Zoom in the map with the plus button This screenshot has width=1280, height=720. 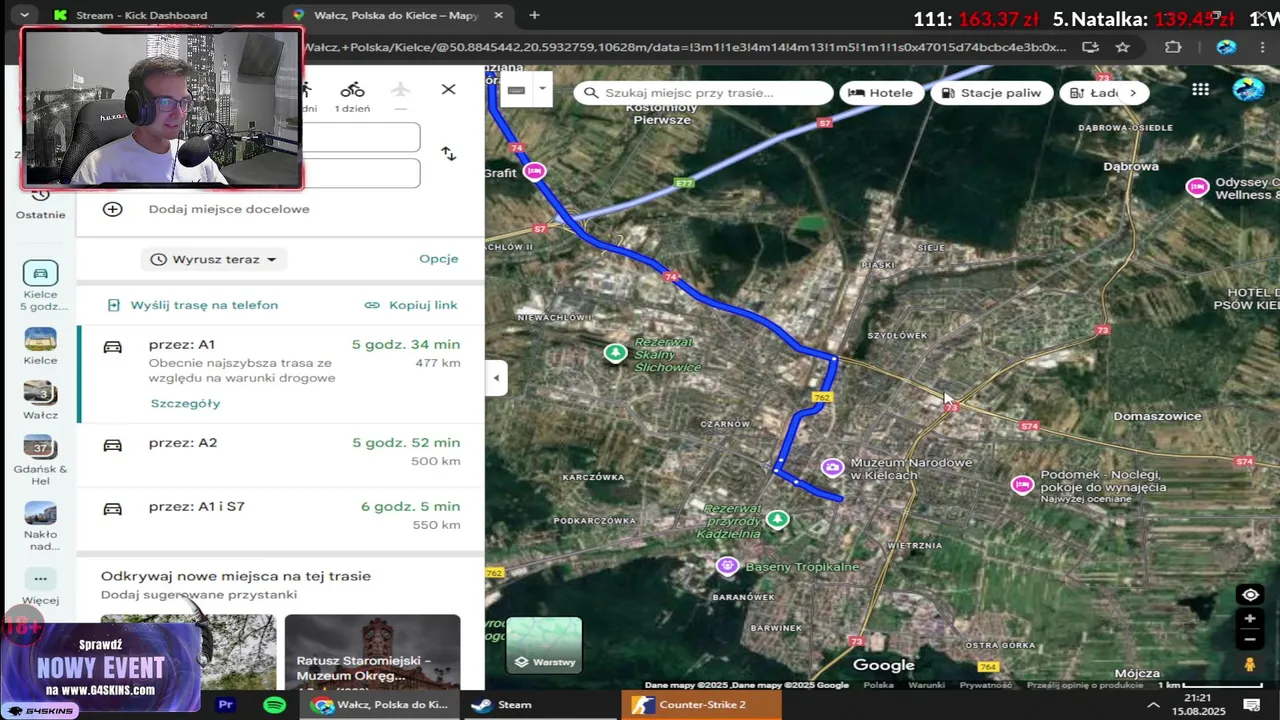click(1250, 619)
